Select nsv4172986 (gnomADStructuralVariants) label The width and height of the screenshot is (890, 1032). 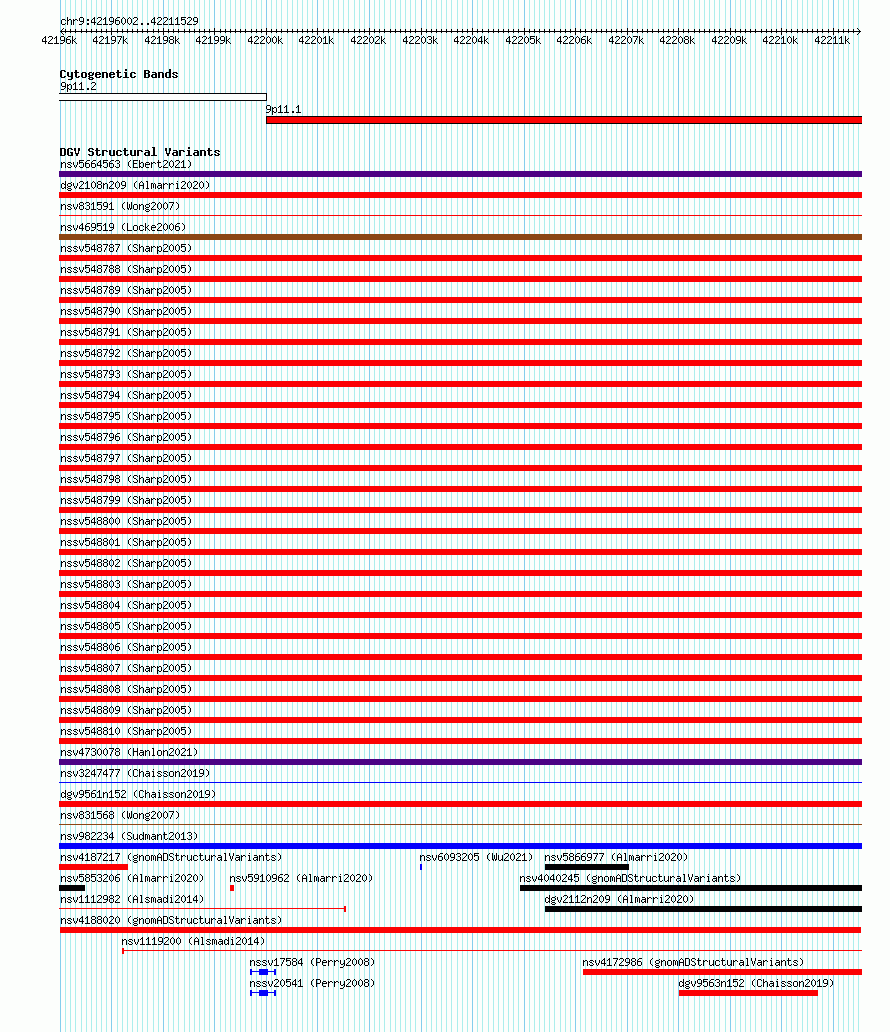pyautogui.click(x=693, y=965)
